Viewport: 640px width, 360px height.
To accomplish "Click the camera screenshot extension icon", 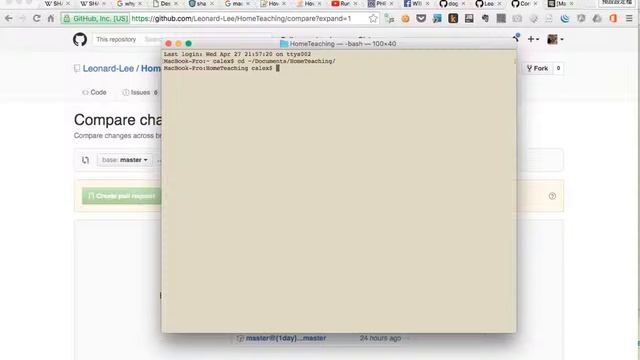I will pyautogui.click(x=517, y=18).
